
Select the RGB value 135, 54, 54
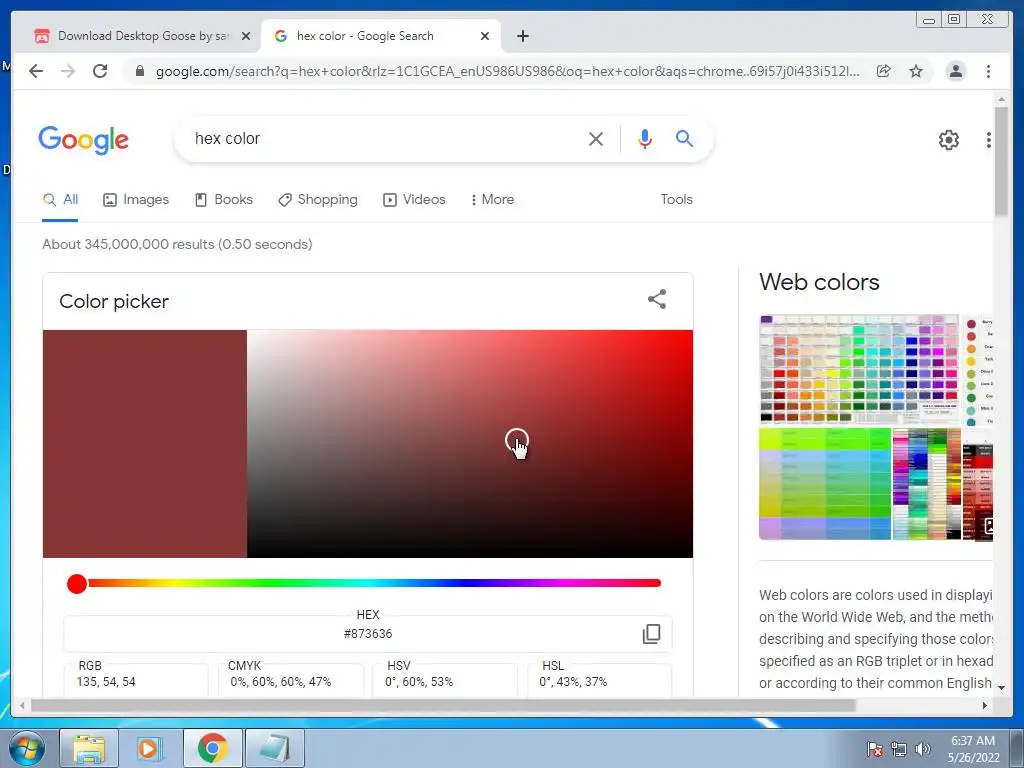point(106,682)
